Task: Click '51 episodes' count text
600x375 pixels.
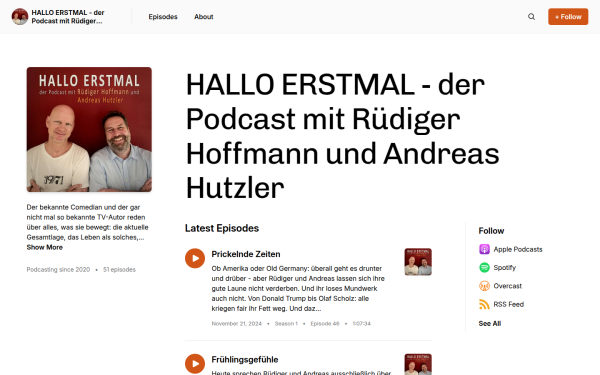Action: 119,269
